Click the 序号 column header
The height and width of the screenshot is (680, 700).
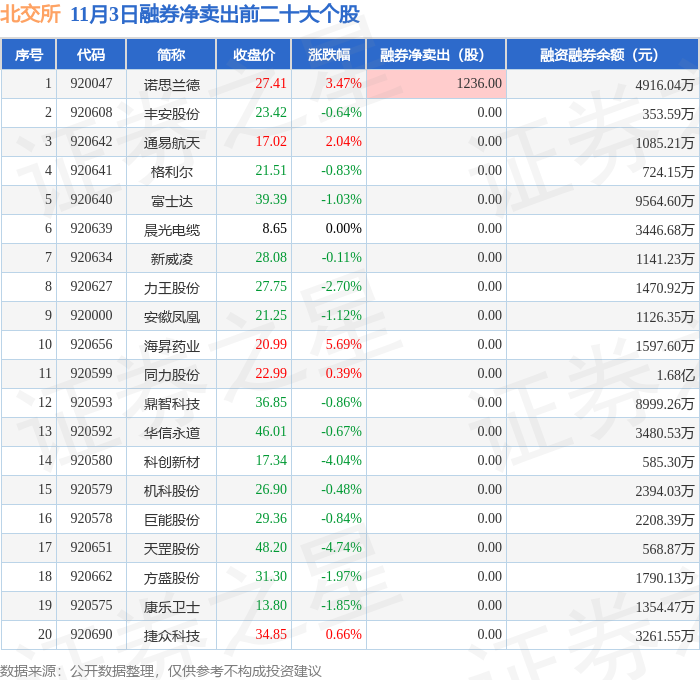tap(29, 54)
